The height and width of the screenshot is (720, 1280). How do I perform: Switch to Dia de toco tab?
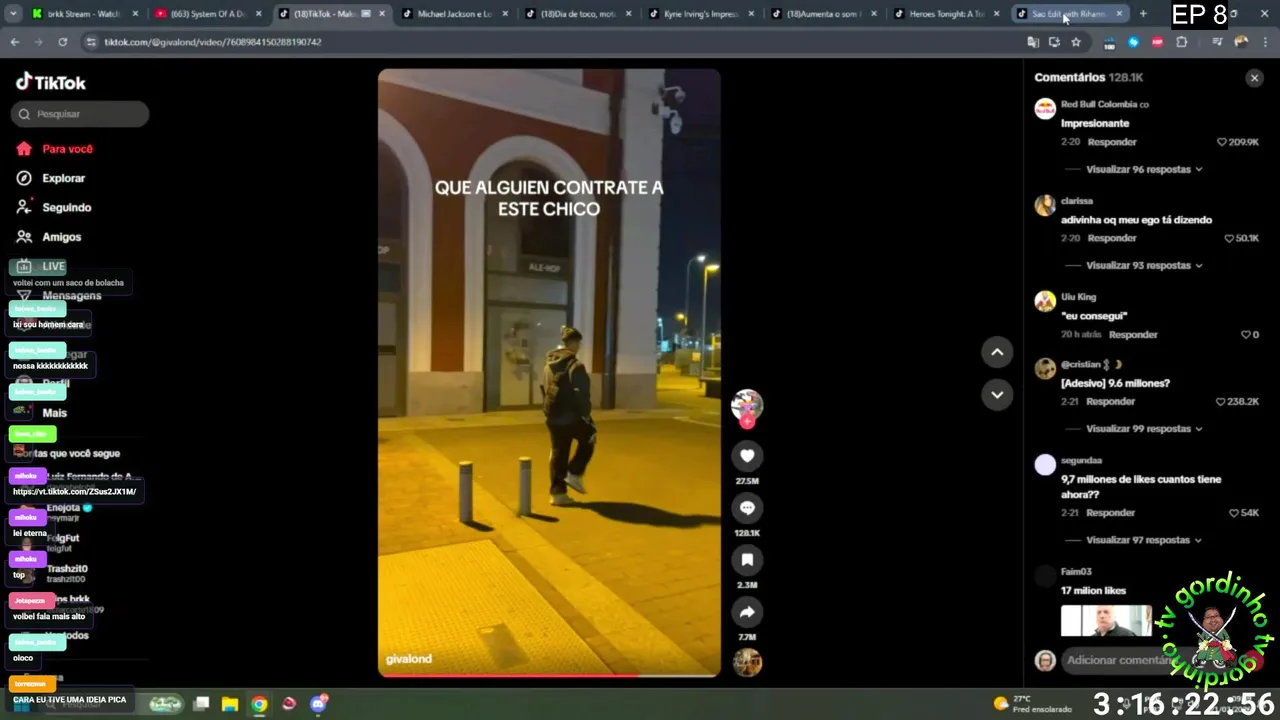[576, 13]
